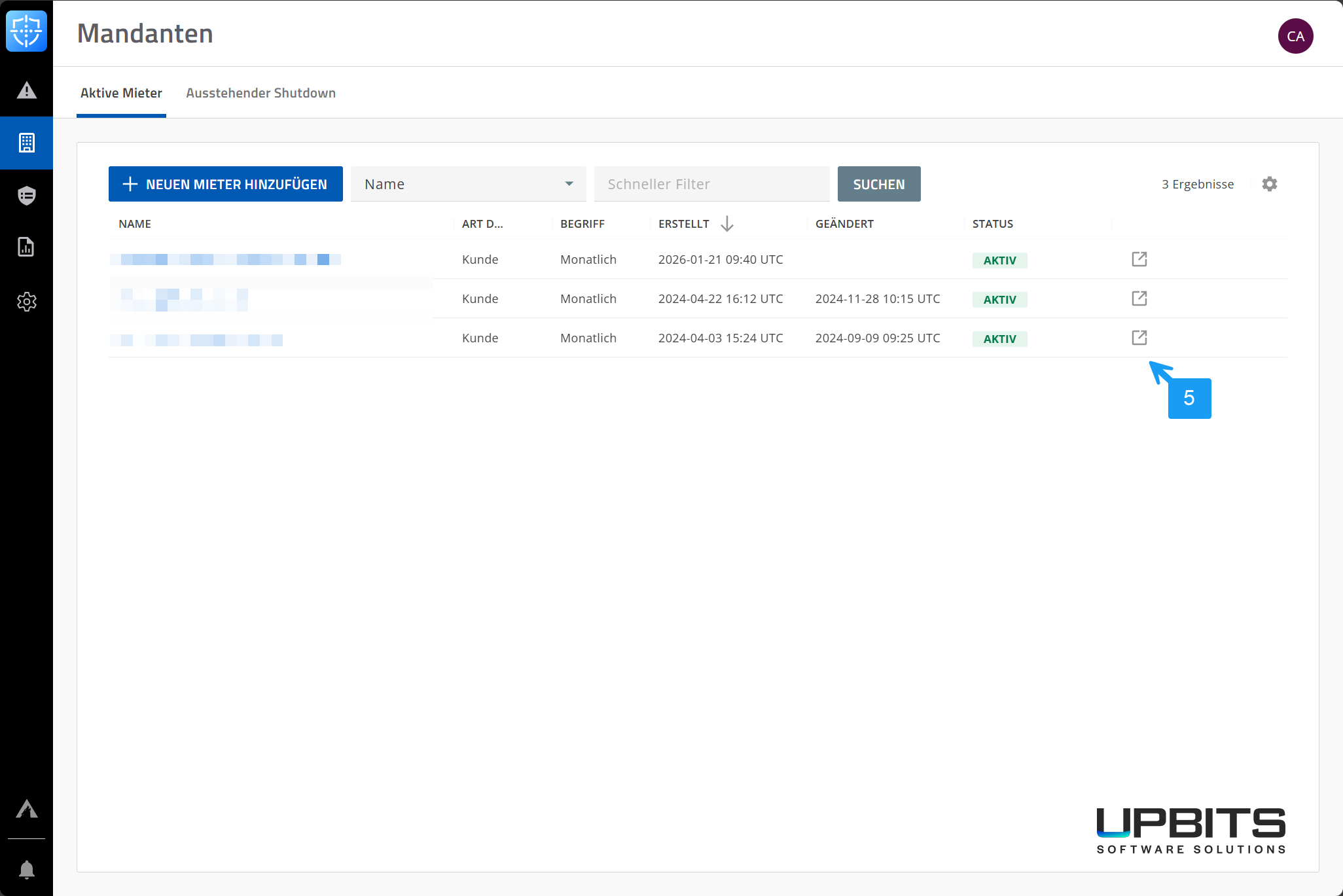The width and height of the screenshot is (1343, 896).
Task: Open the reports document chart icon
Action: tap(26, 247)
